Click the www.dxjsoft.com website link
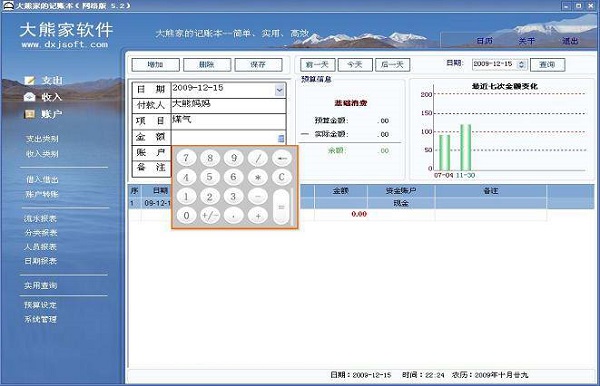 click(65, 44)
